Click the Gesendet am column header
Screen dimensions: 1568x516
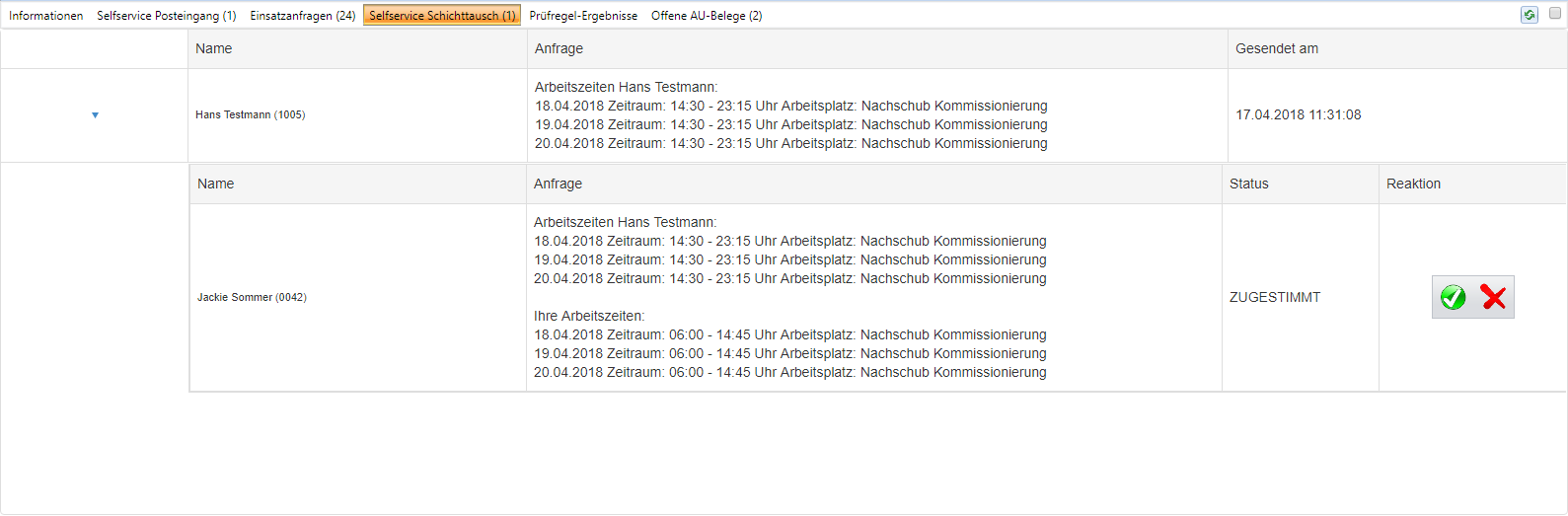(1397, 48)
